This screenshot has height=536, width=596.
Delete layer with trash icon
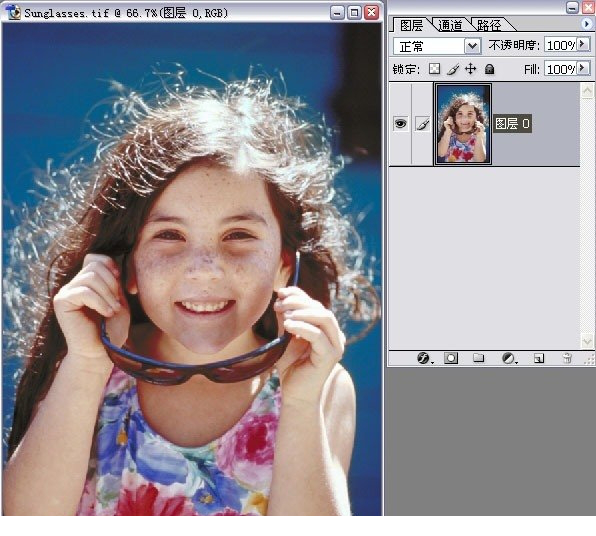pos(567,358)
